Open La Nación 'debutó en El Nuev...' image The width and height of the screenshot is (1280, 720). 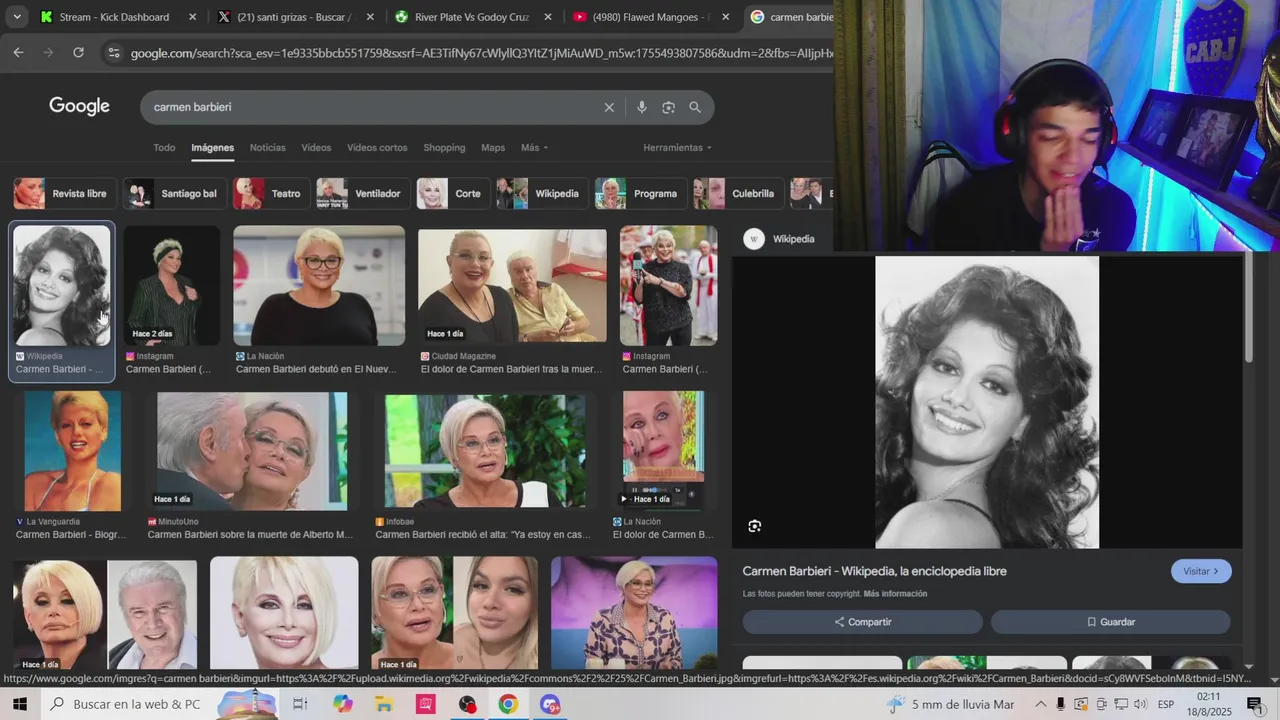coord(319,286)
